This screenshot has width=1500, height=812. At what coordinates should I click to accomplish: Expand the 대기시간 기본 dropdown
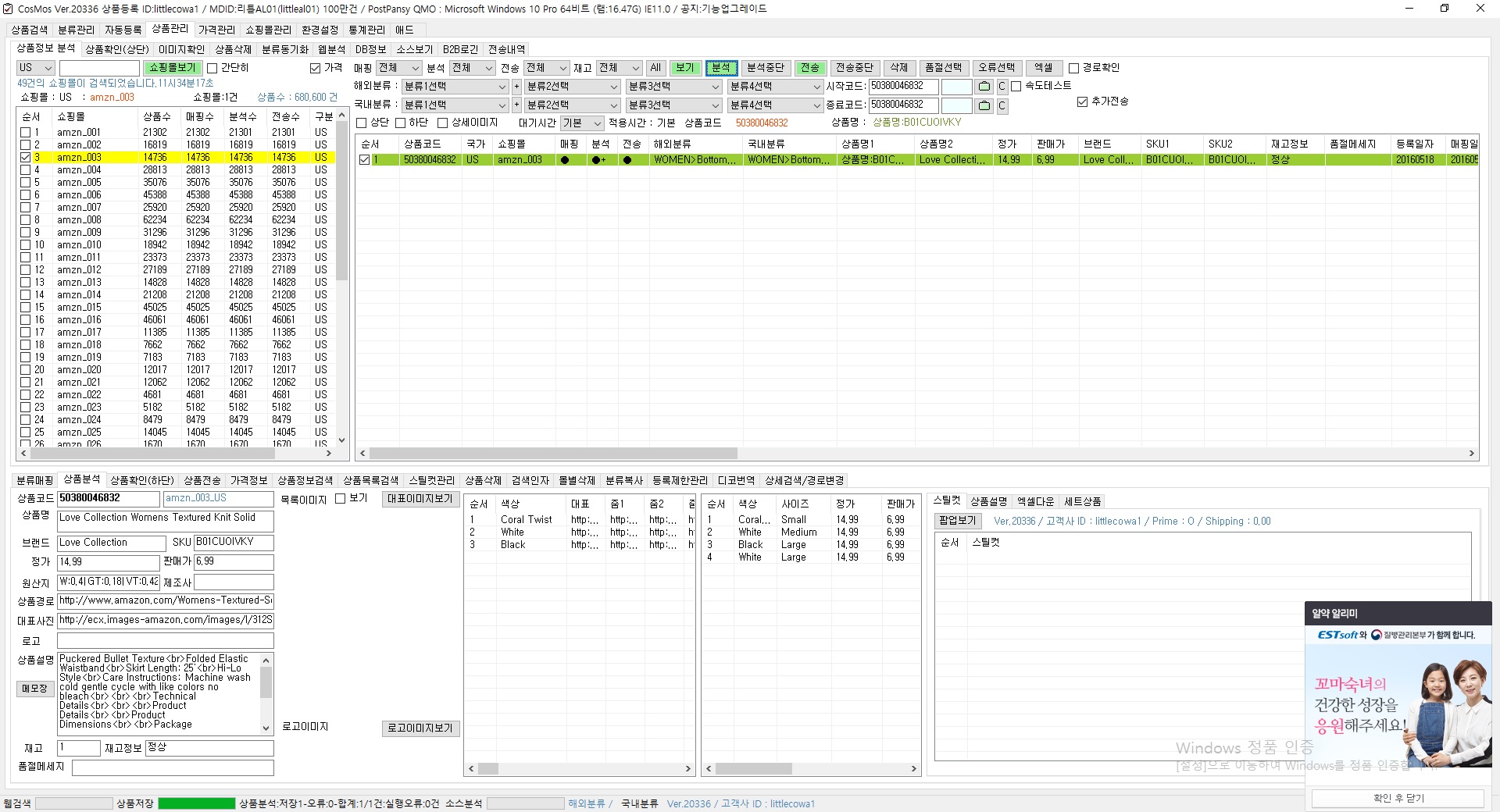[x=582, y=123]
